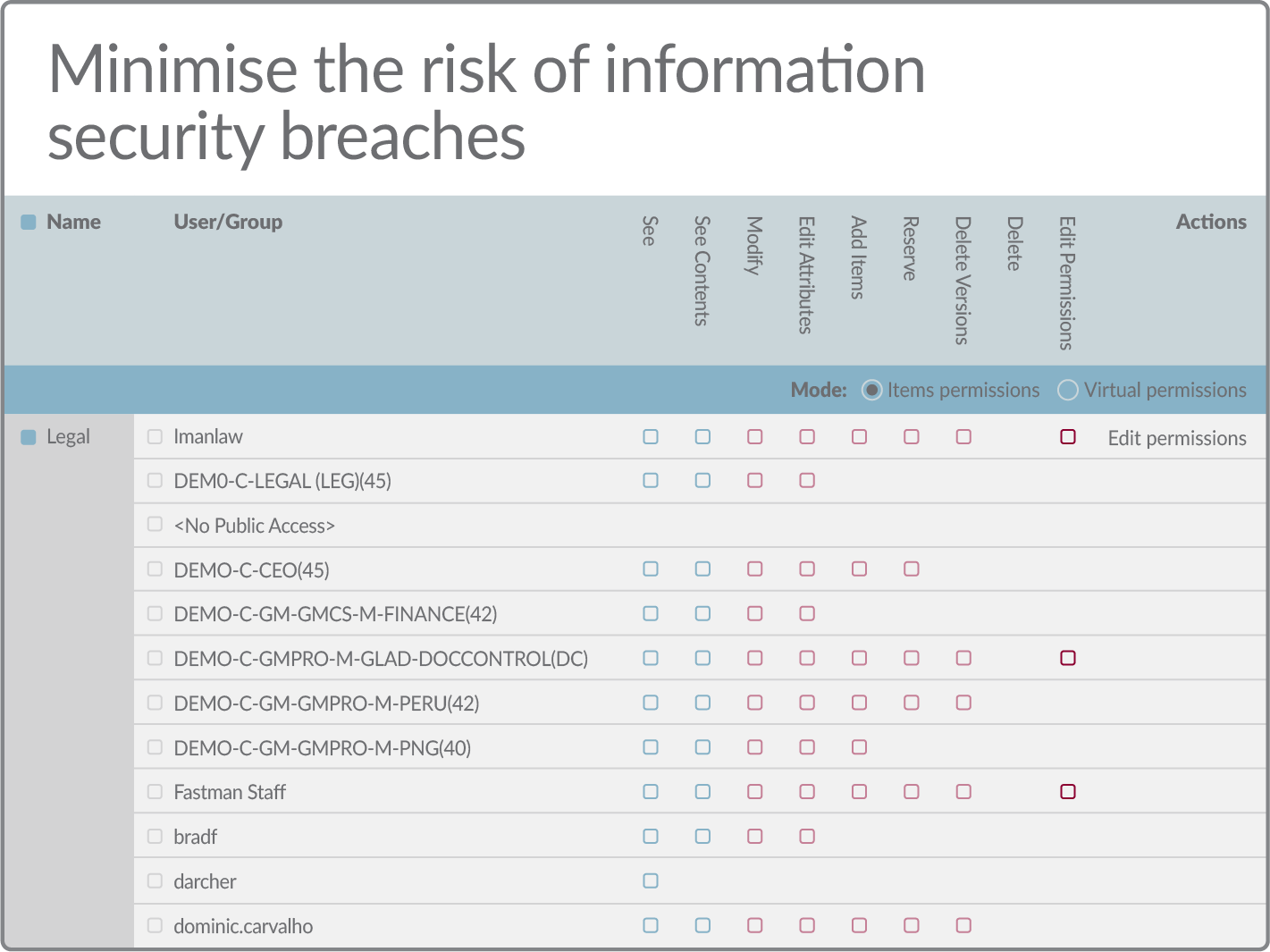Toggle Edit Permissions box for Fastman Staff

(x=1067, y=791)
